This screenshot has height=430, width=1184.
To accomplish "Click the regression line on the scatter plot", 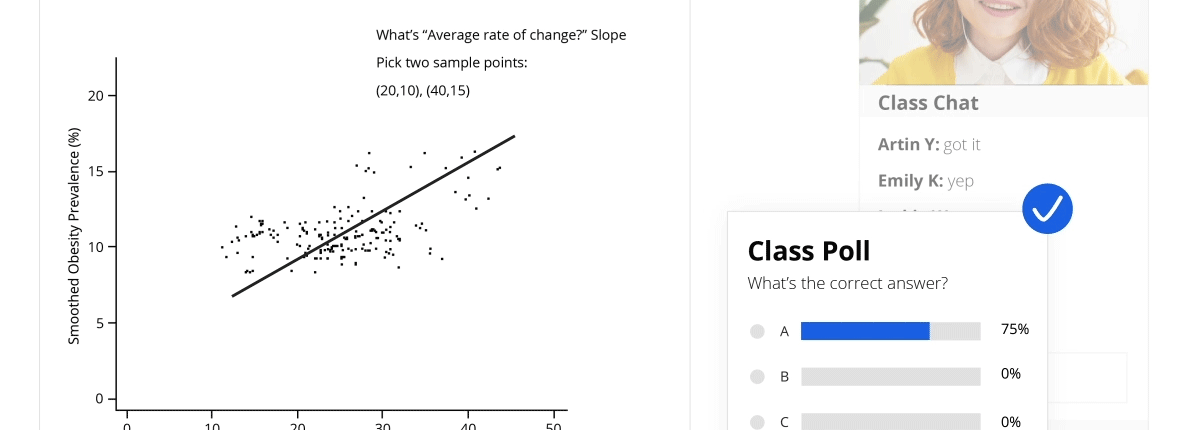I will [372, 216].
